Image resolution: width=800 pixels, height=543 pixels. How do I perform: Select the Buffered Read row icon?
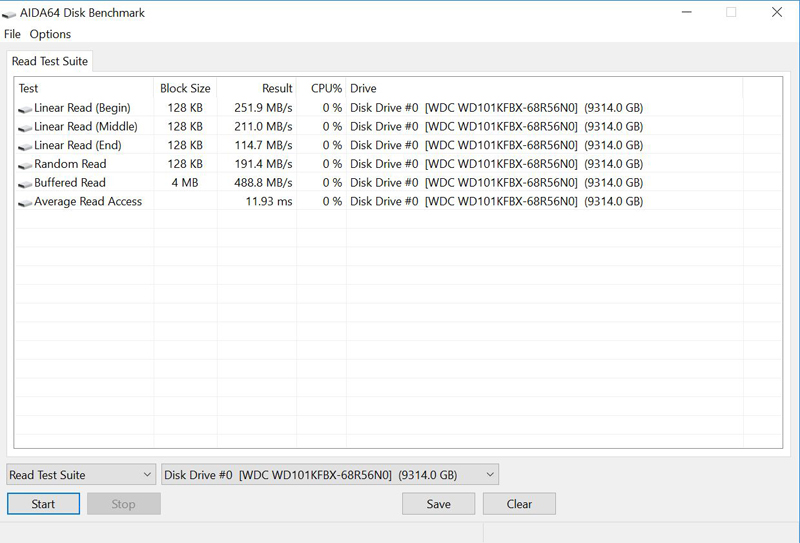click(25, 184)
